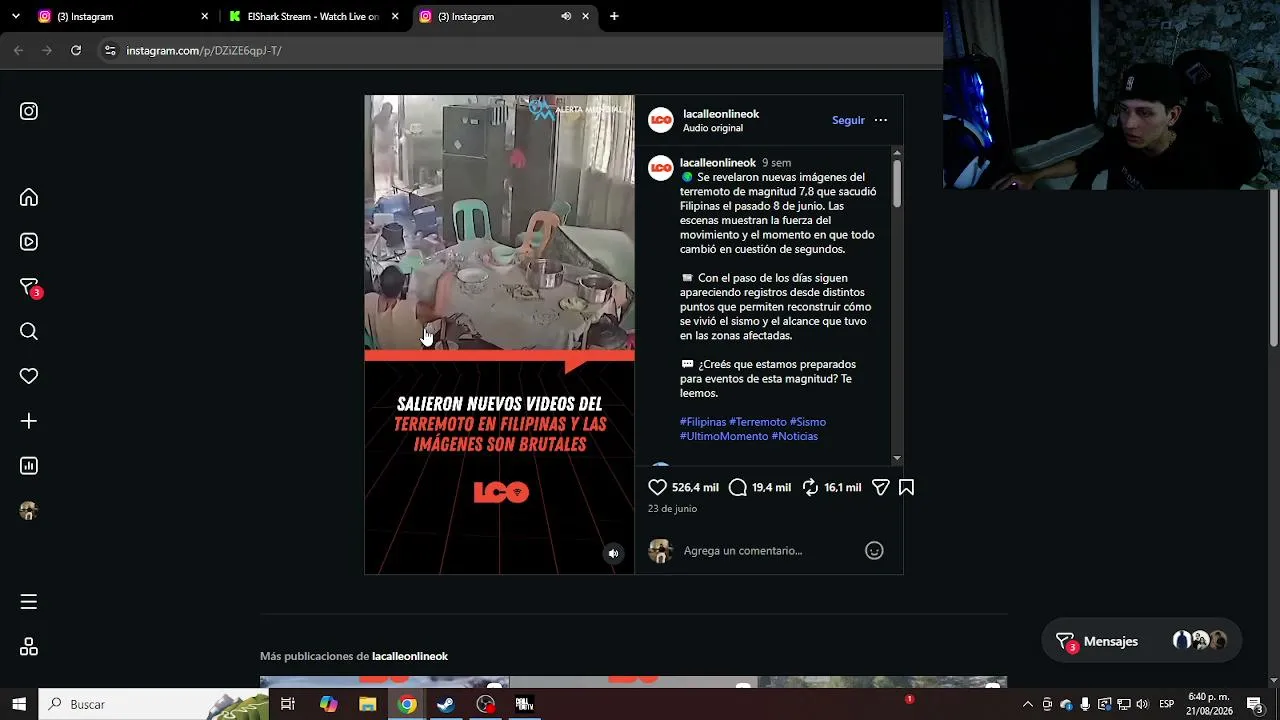1280x720 pixels.
Task: Open Search in the Instagram sidebar
Action: (x=29, y=332)
